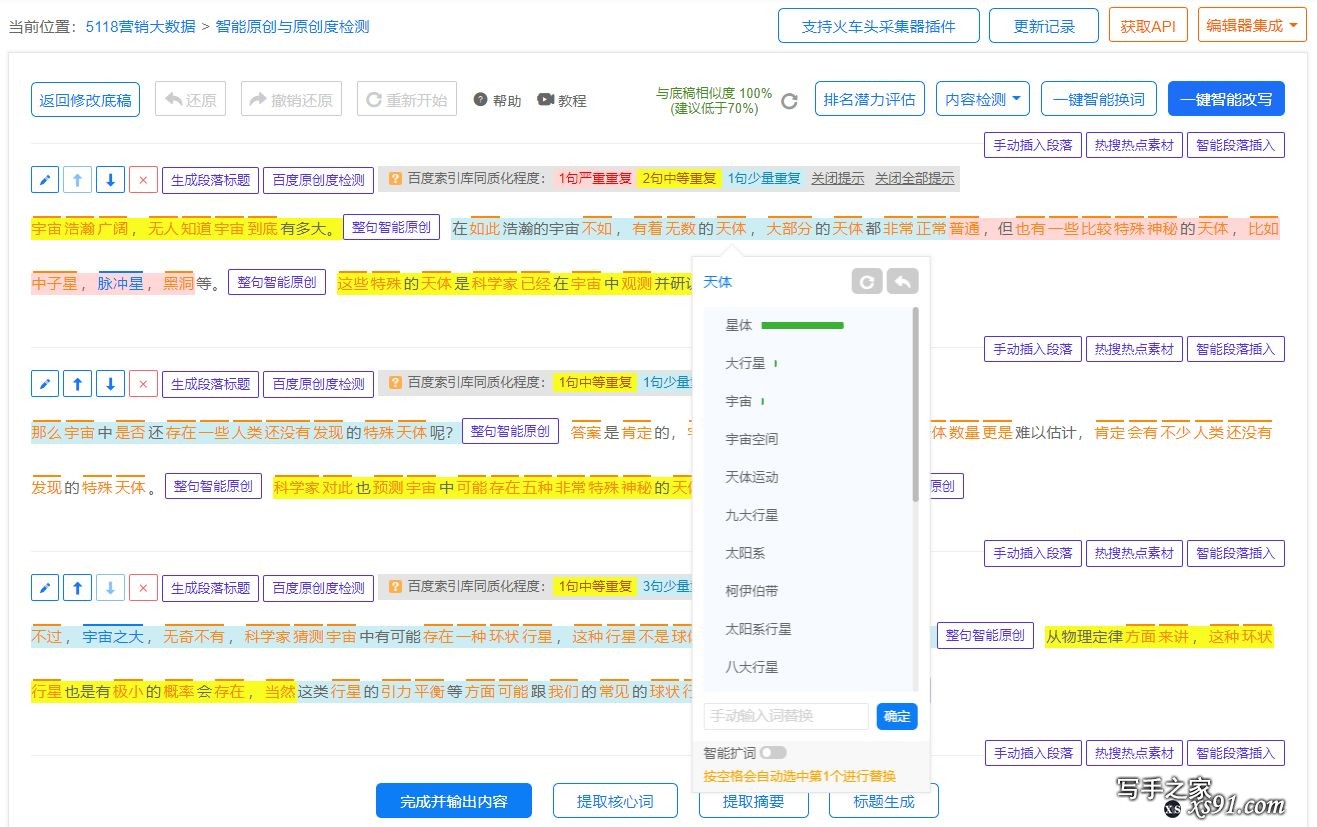This screenshot has height=827, width=1317.
Task: Delete second paragraph with red X icon
Action: point(143,384)
